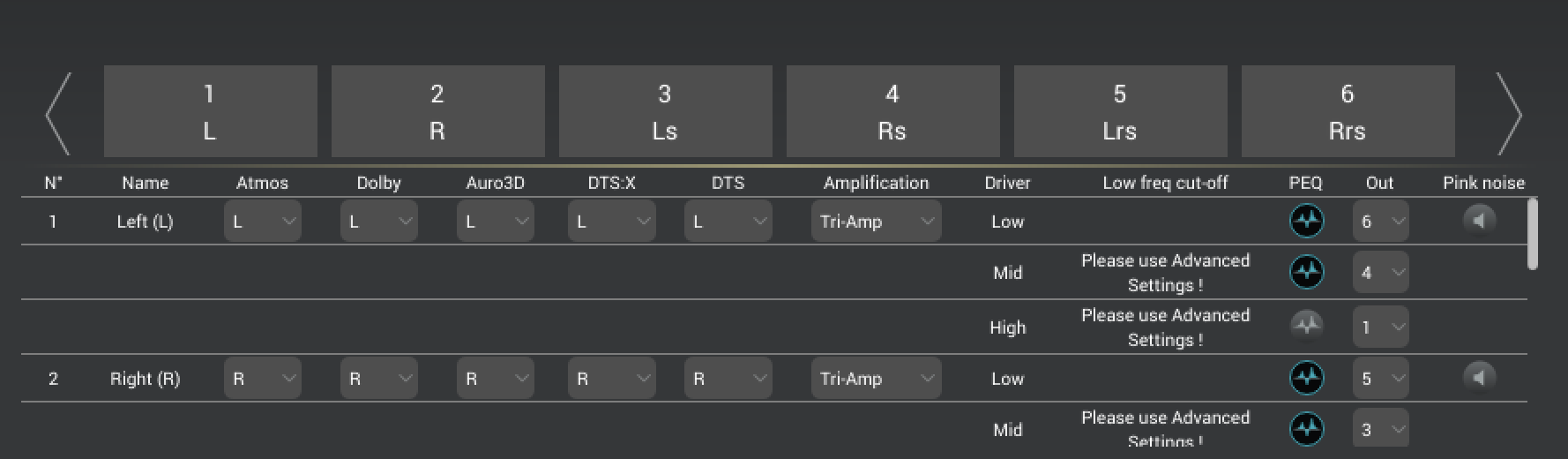The height and width of the screenshot is (459, 1568).
Task: Open PEQ for Left Mid driver
Action: click(1306, 272)
